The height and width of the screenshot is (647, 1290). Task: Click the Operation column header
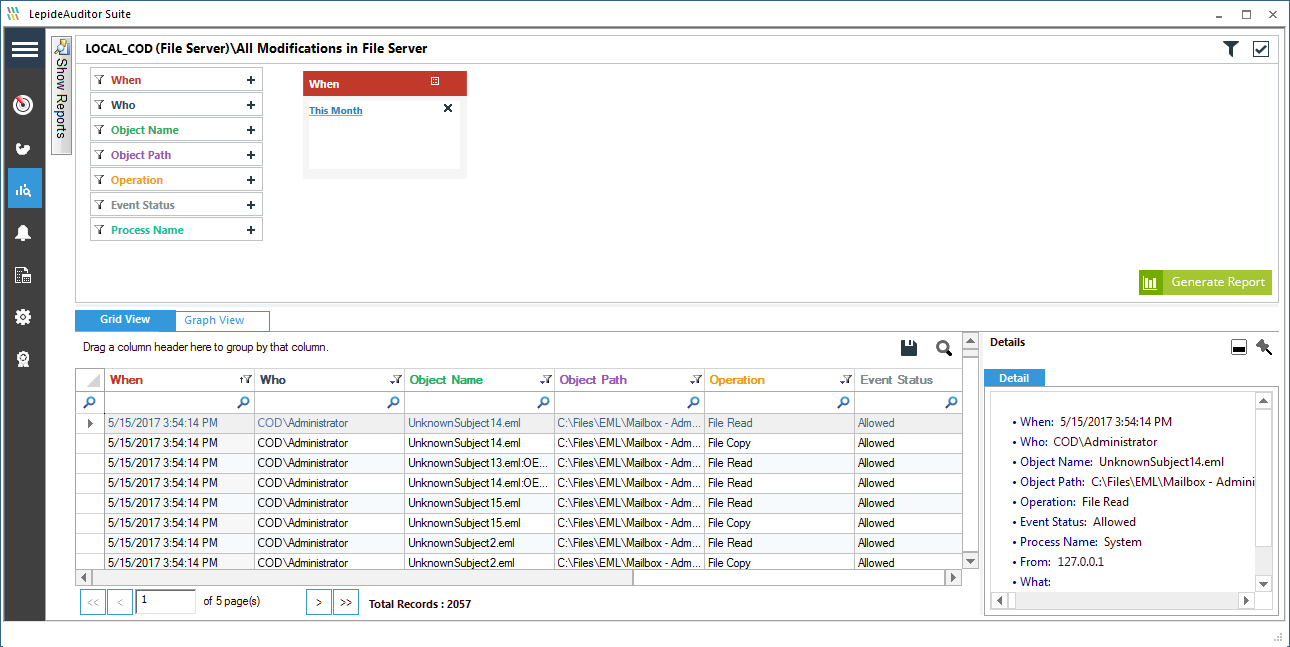(779, 380)
